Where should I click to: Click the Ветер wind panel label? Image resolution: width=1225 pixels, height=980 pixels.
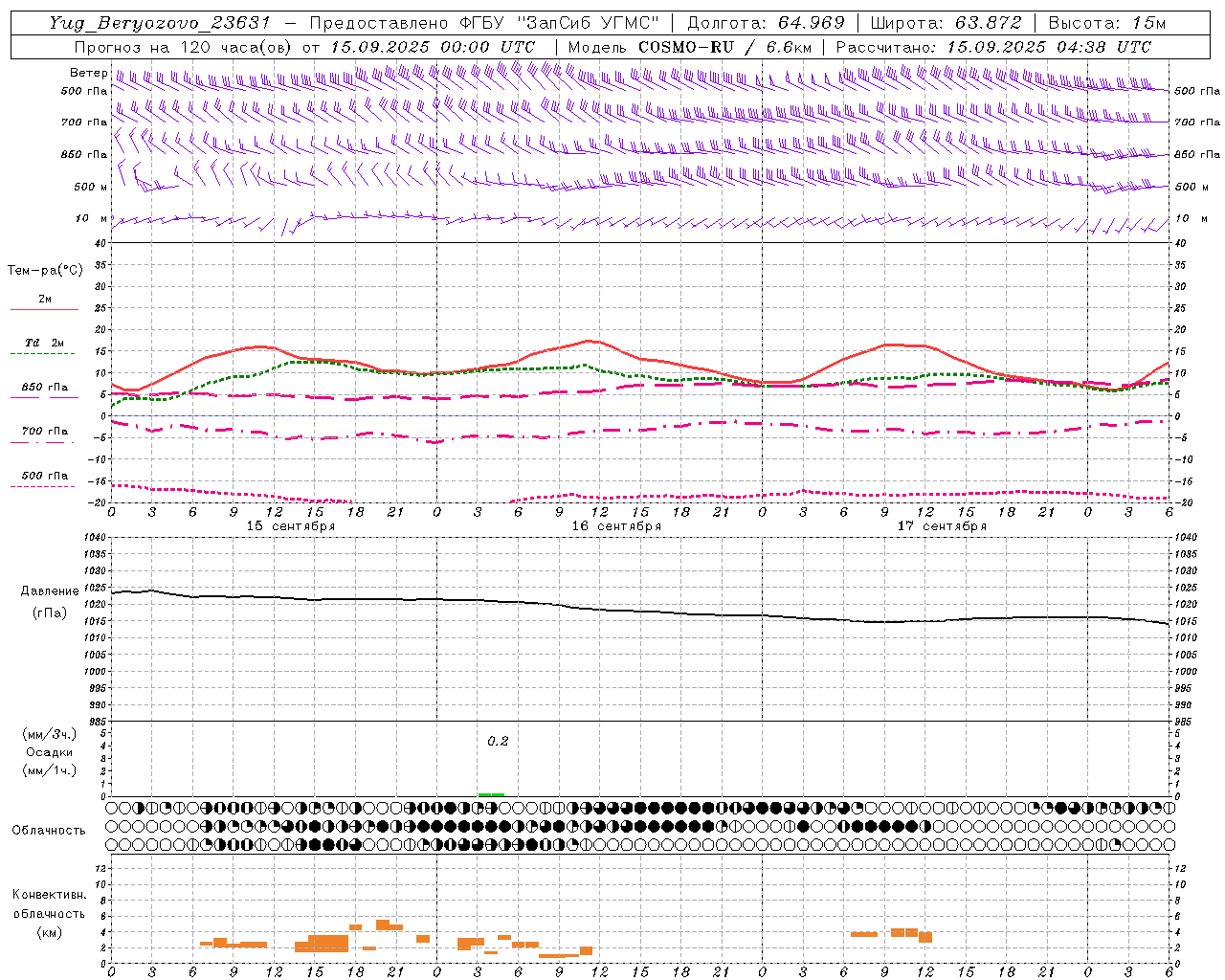click(88, 73)
